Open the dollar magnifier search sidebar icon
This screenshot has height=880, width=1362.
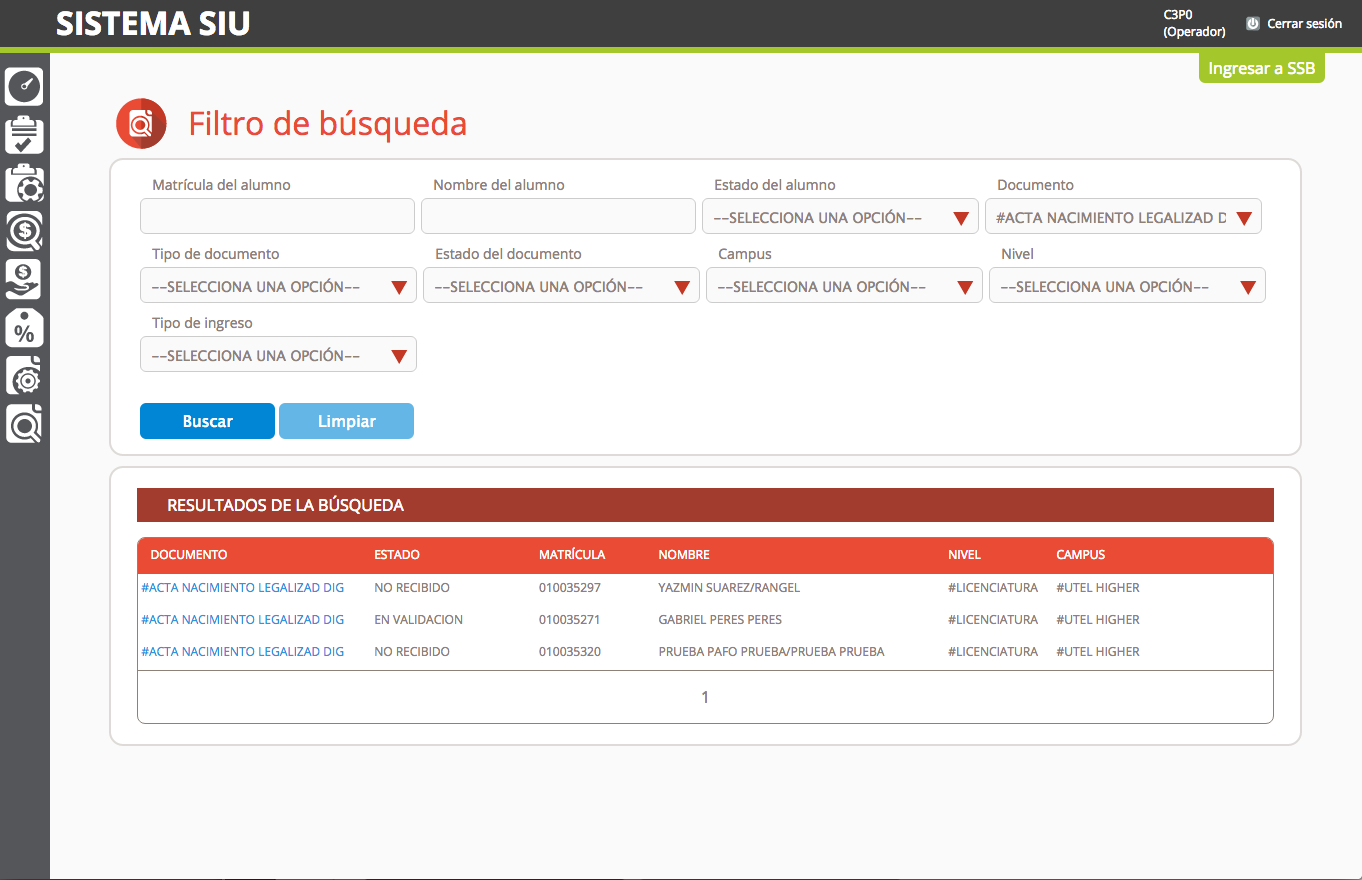tap(25, 231)
